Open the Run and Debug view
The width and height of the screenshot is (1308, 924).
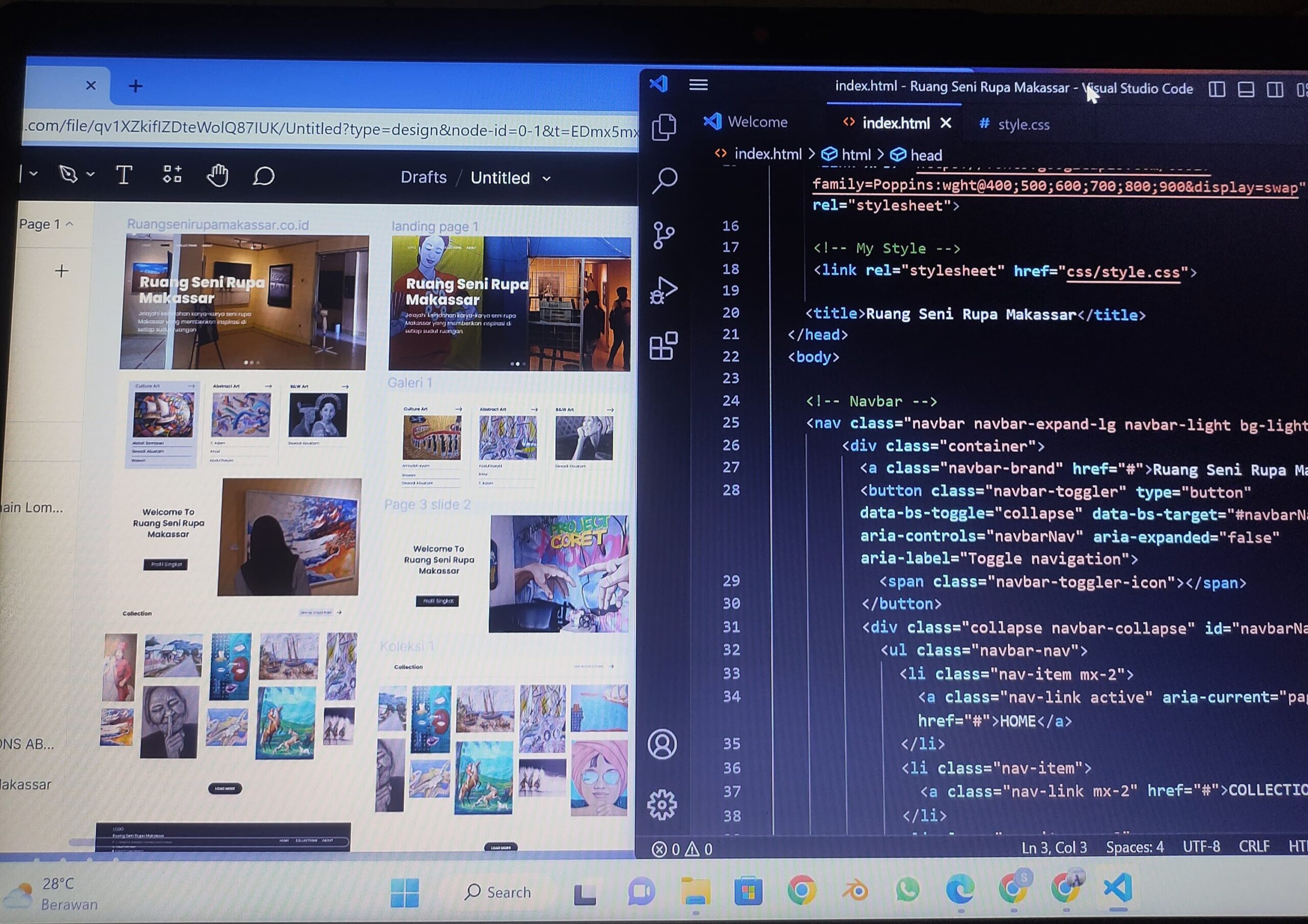[x=664, y=290]
